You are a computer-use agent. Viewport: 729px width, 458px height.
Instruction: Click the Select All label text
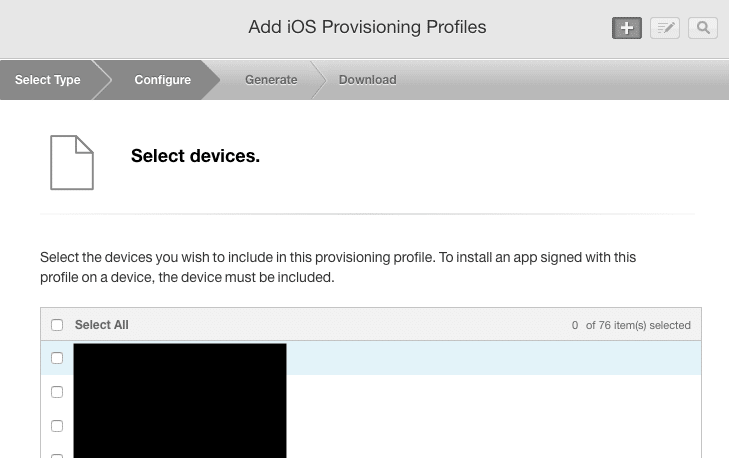(101, 325)
